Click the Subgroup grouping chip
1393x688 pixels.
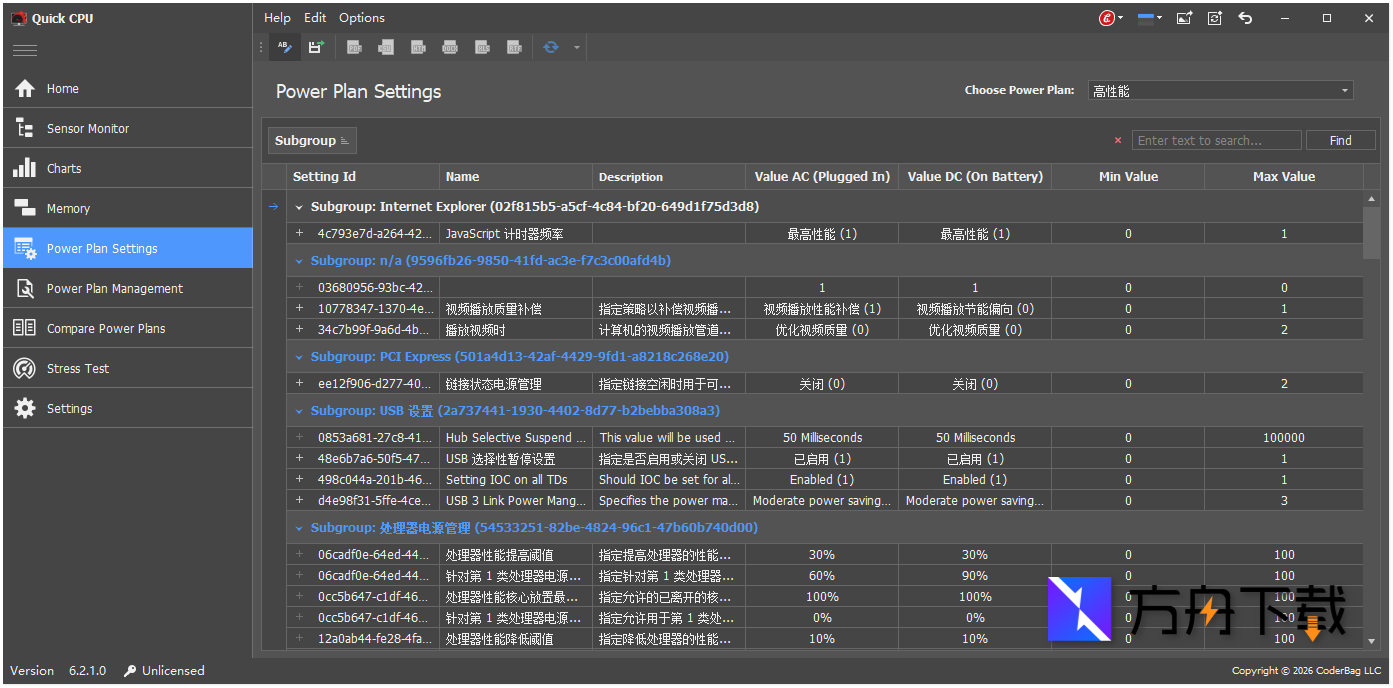pyautogui.click(x=311, y=141)
